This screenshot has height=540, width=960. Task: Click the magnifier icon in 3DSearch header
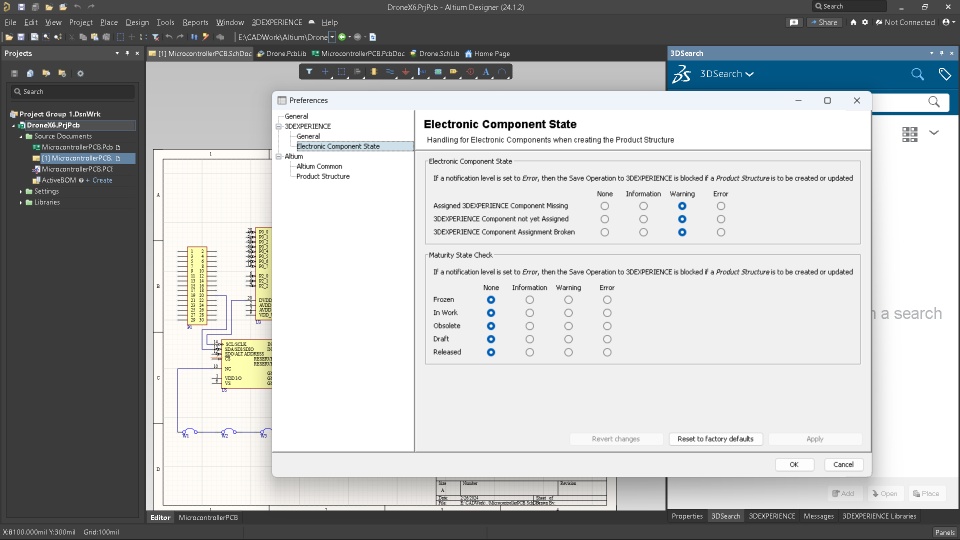[917, 74]
